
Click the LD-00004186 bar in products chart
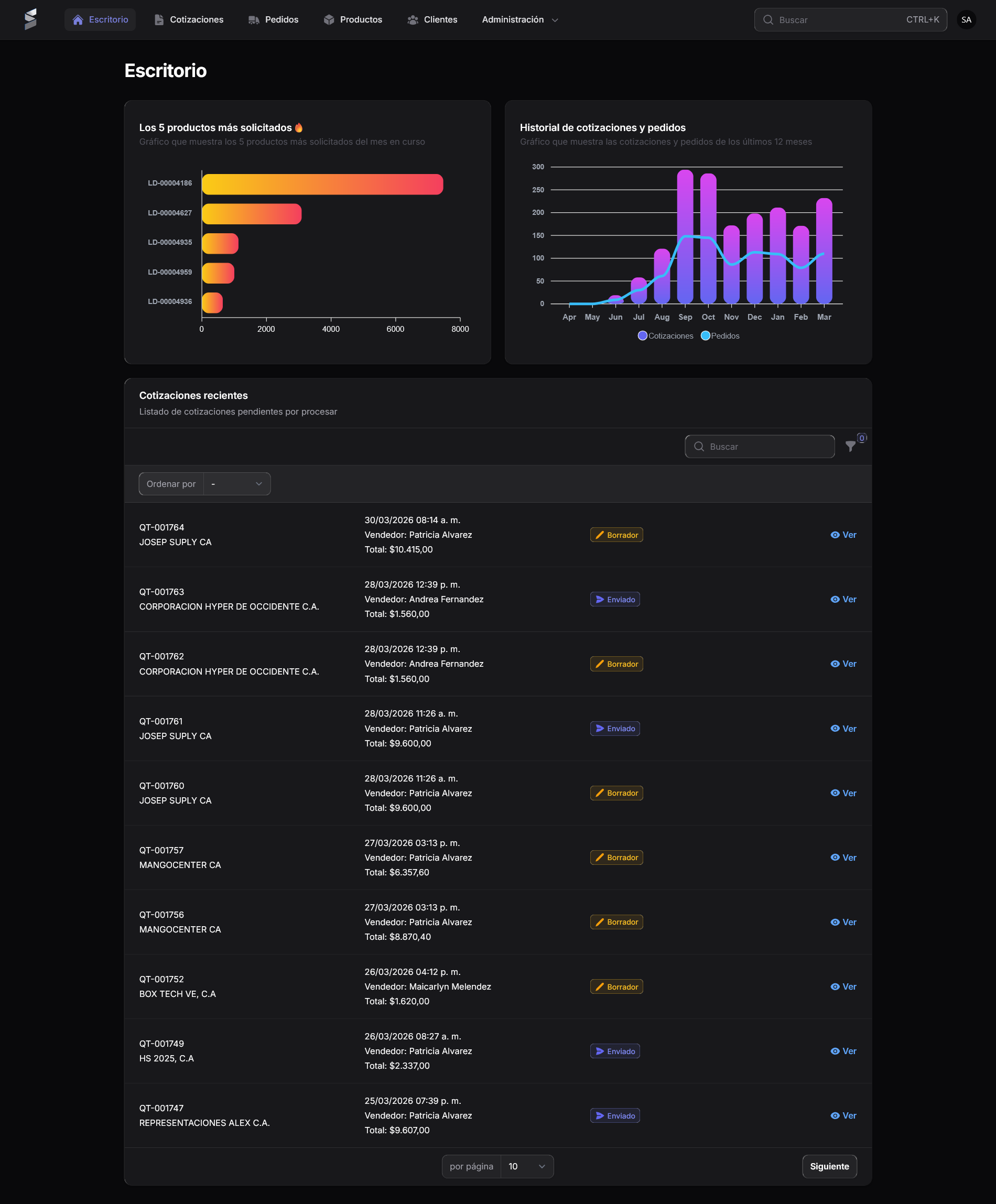coord(322,185)
